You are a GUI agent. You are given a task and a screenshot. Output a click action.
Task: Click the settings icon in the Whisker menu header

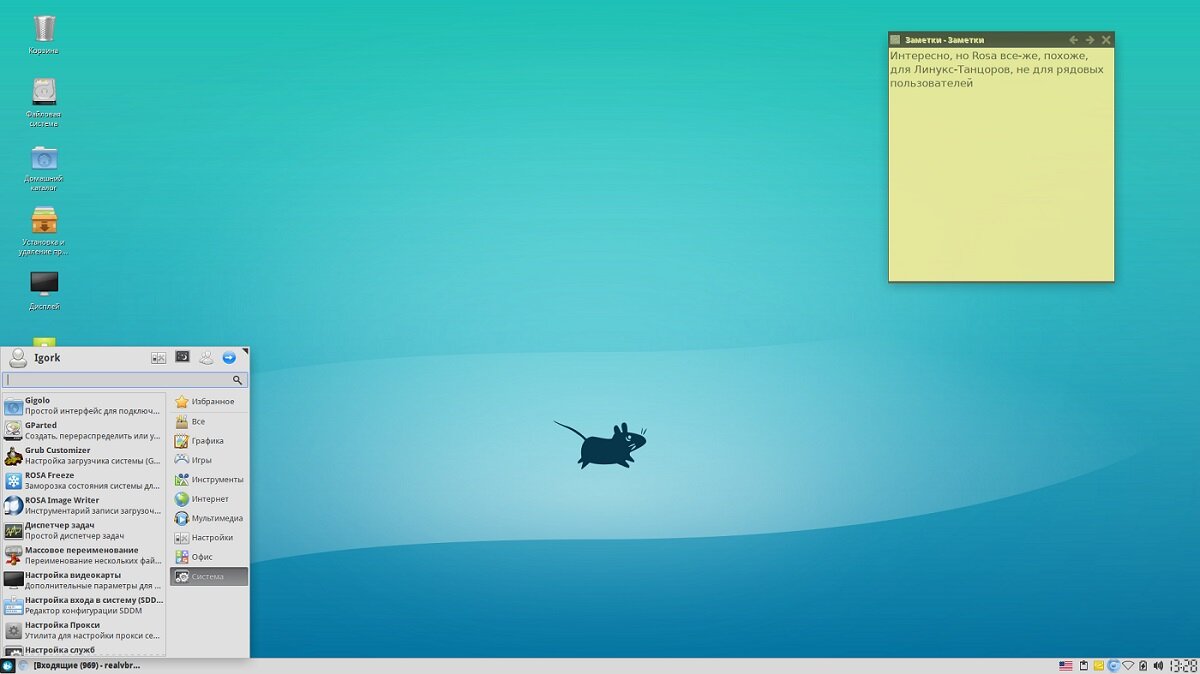pos(158,357)
